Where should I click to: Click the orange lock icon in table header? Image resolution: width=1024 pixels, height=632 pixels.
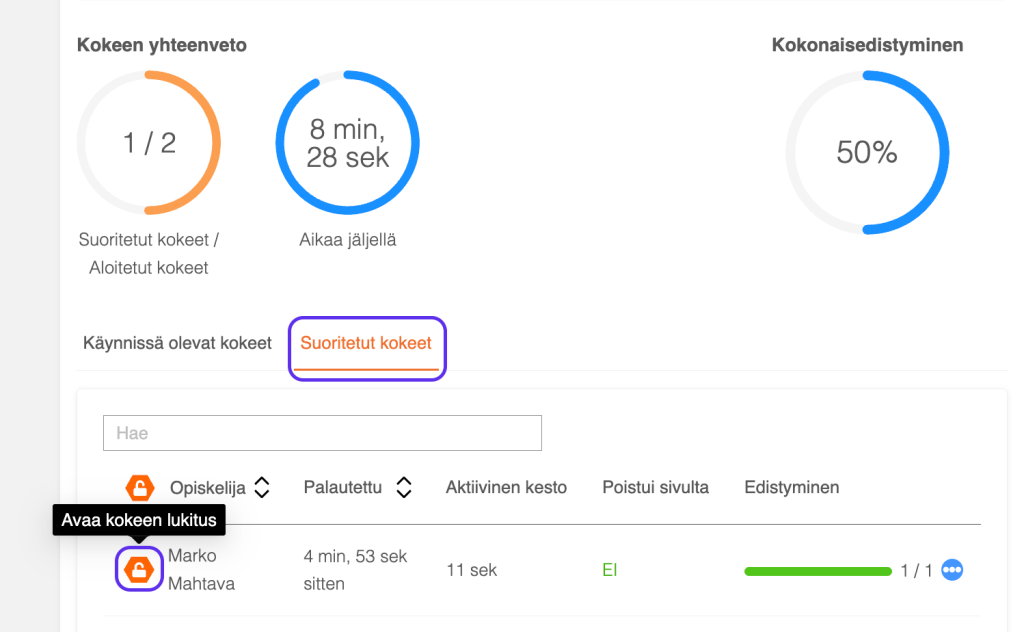(140, 488)
